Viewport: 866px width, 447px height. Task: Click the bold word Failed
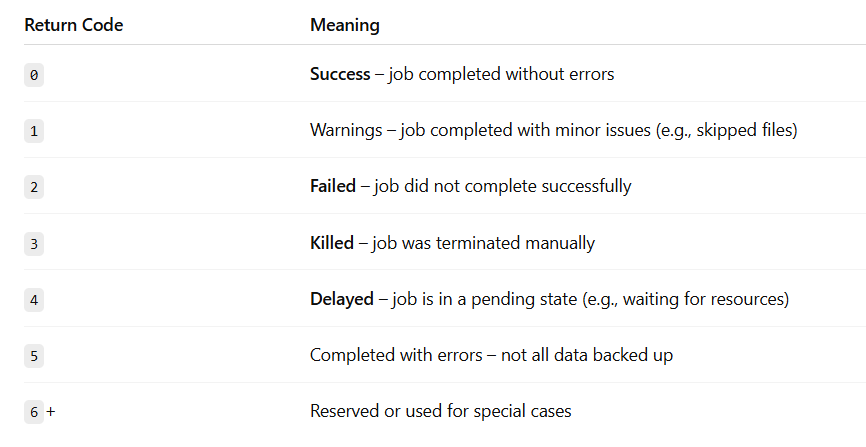[332, 186]
